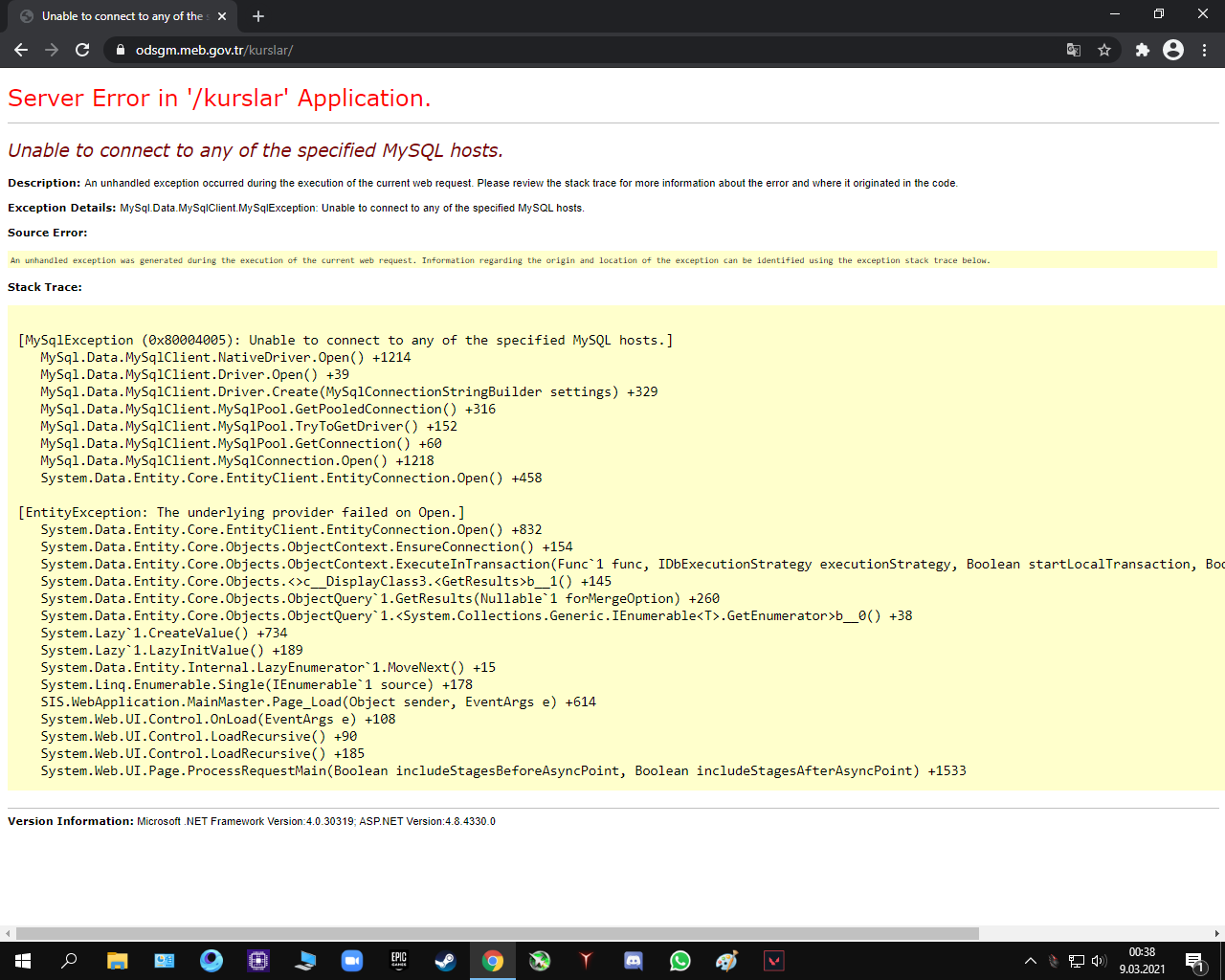
Task: Open the Chrome extensions puzzle icon
Action: click(x=1143, y=50)
